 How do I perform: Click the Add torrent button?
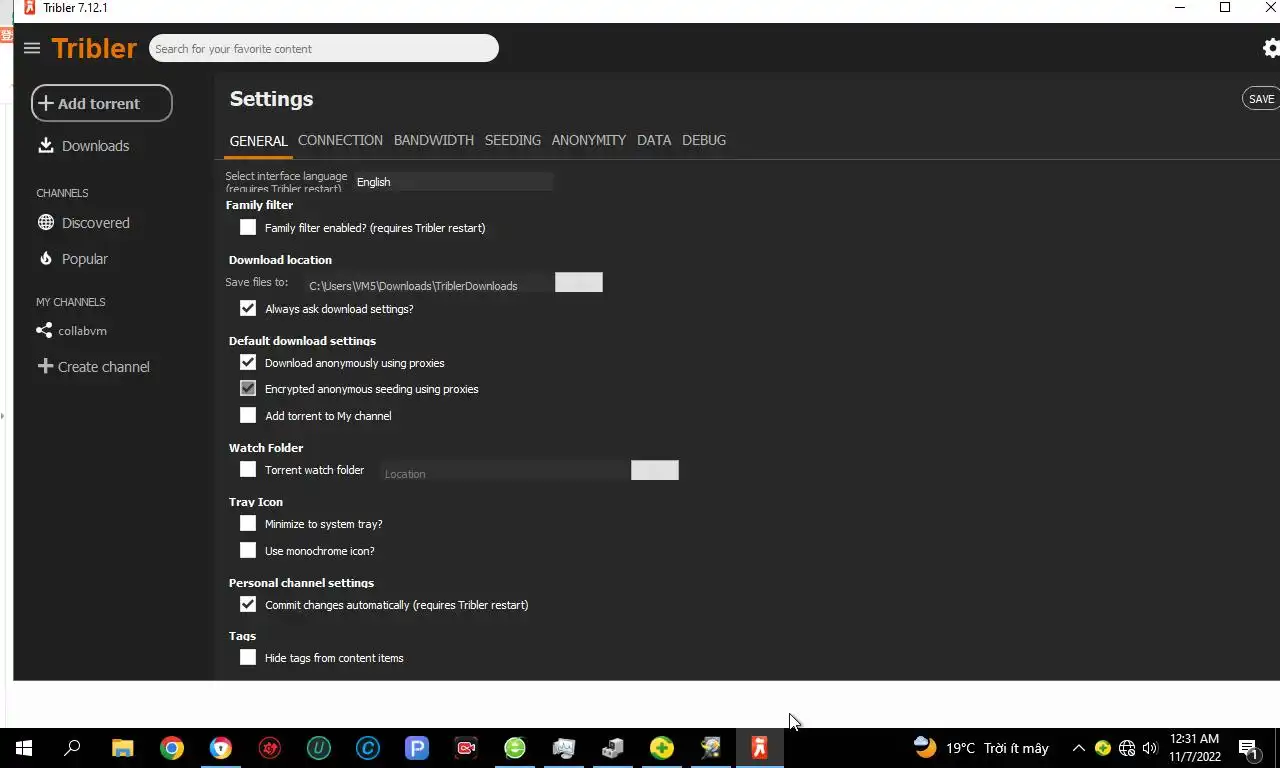pos(102,103)
